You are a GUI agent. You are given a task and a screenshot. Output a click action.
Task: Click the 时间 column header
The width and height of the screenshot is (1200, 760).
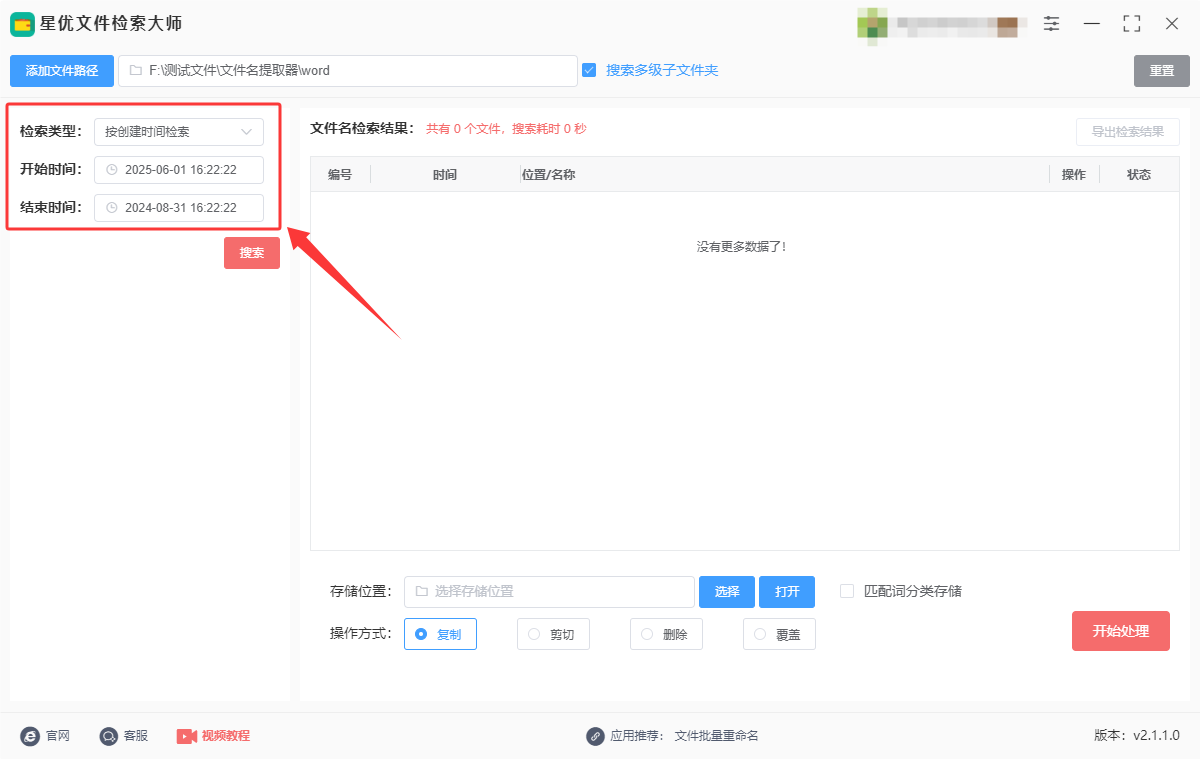click(x=445, y=175)
